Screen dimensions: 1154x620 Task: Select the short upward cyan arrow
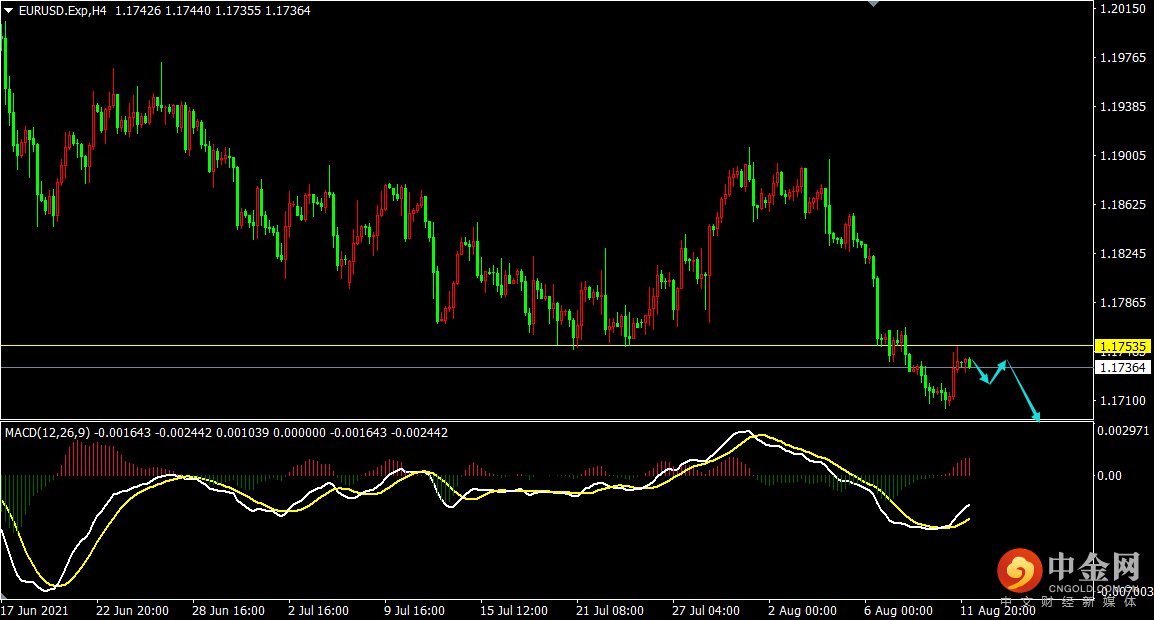click(x=997, y=371)
